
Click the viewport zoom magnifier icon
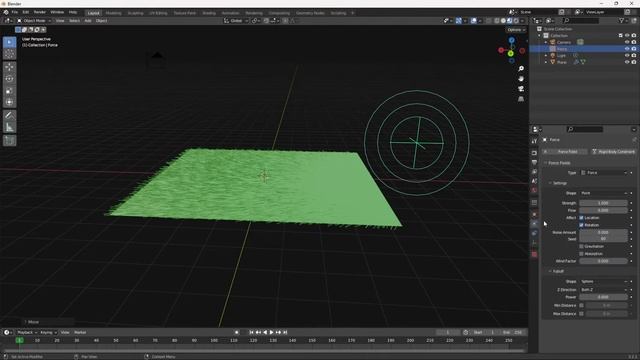(x=521, y=69)
